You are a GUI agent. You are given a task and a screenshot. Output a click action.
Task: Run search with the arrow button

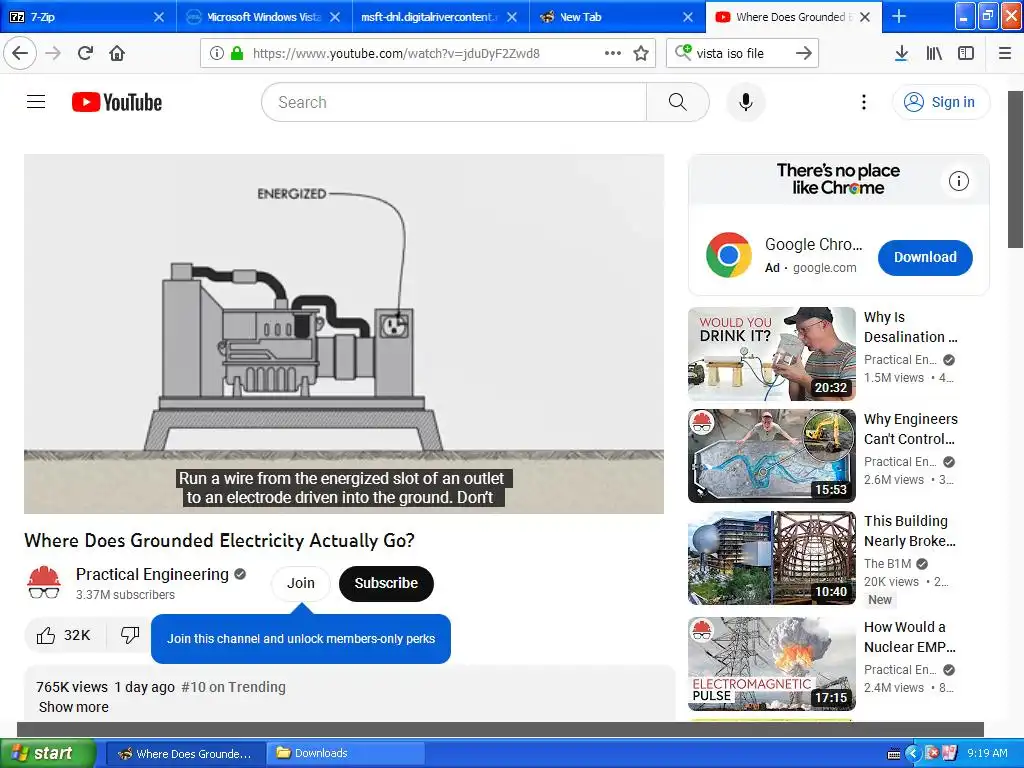(803, 53)
